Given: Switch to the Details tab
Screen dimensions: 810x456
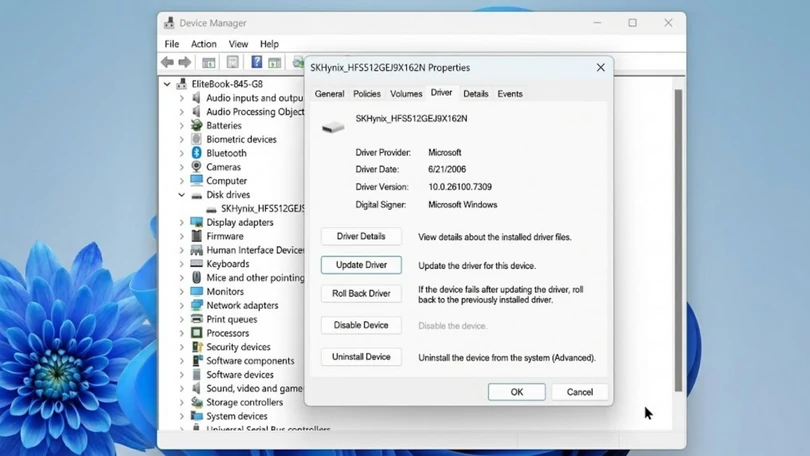Looking at the screenshot, I should click(x=476, y=93).
